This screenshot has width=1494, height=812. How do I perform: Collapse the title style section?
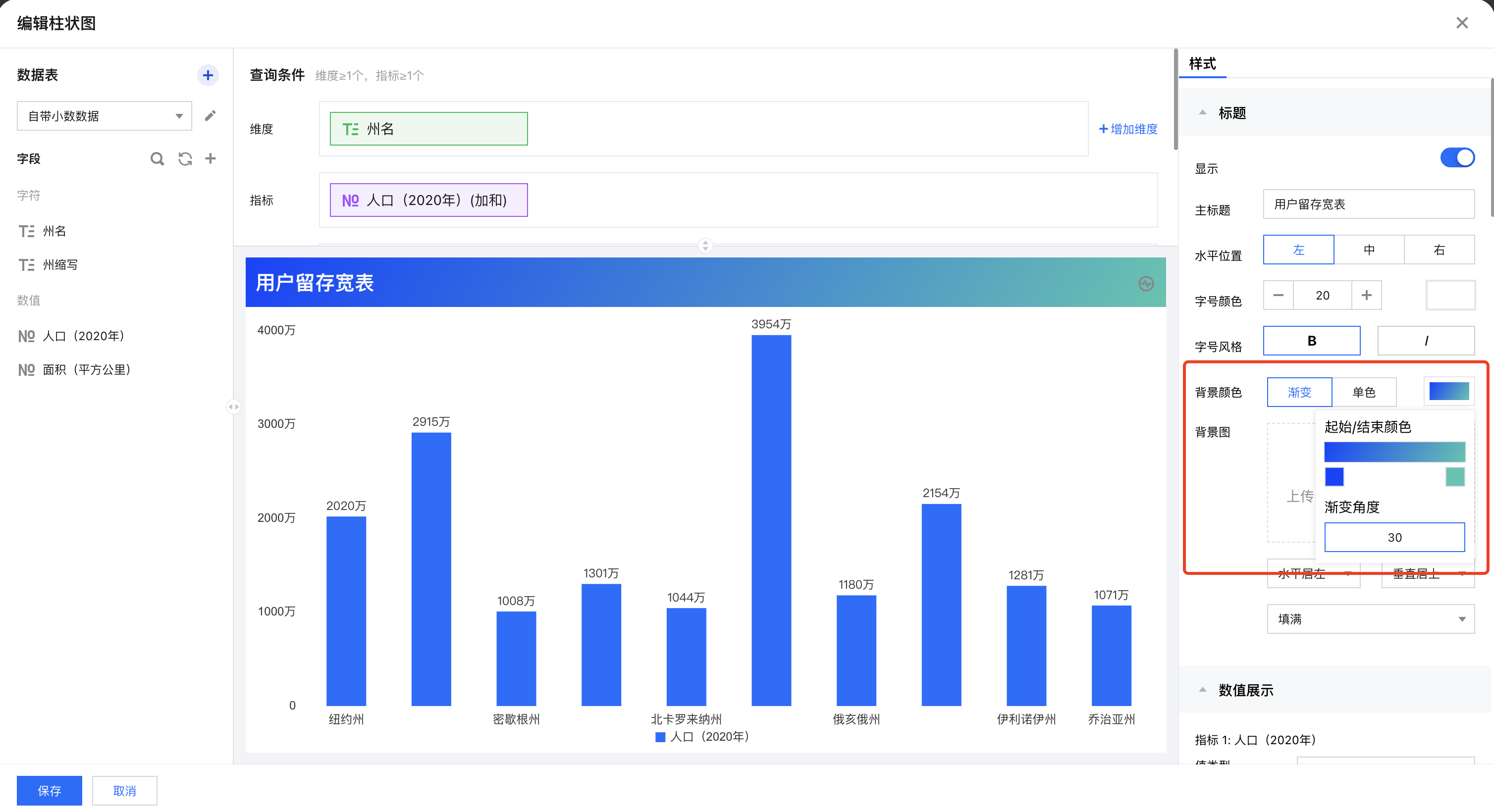(x=1202, y=113)
